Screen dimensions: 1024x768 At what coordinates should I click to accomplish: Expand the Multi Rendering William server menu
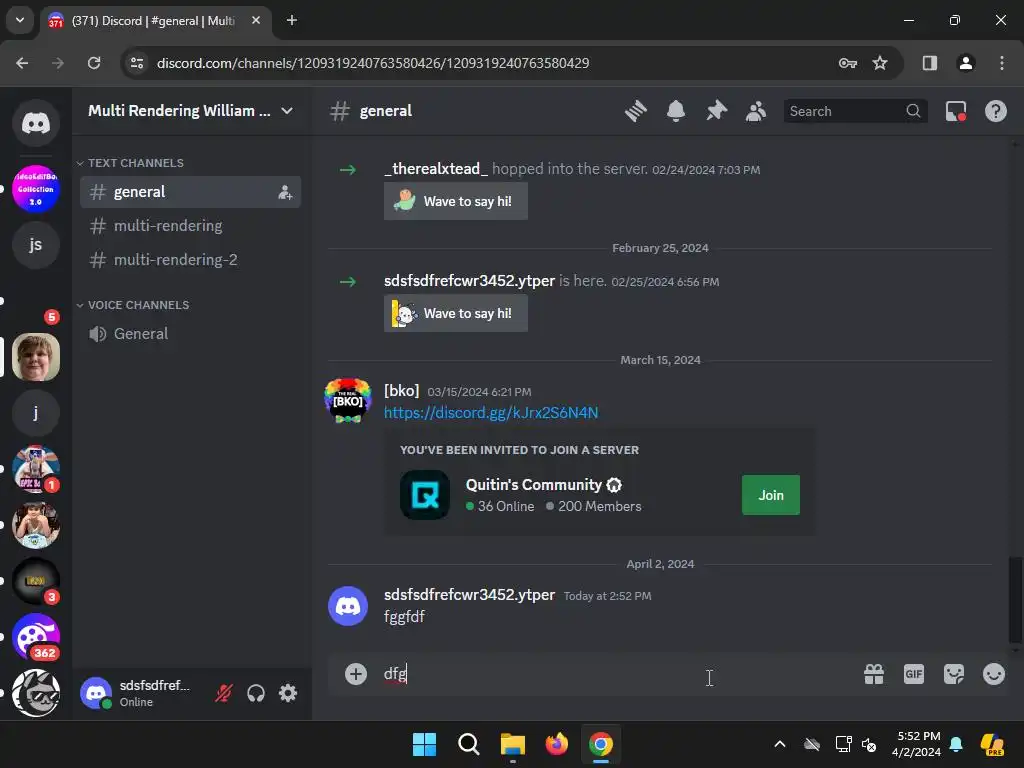191,111
